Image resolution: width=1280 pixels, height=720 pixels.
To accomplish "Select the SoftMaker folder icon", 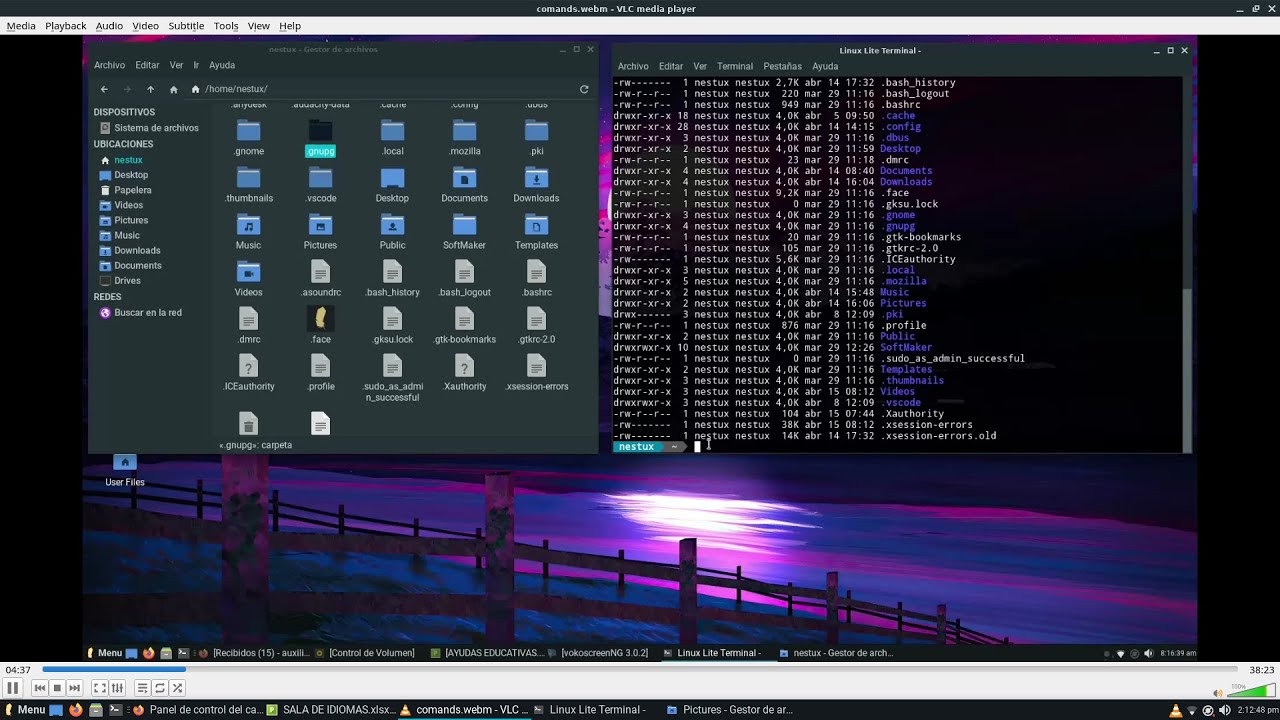I will tap(464, 232).
